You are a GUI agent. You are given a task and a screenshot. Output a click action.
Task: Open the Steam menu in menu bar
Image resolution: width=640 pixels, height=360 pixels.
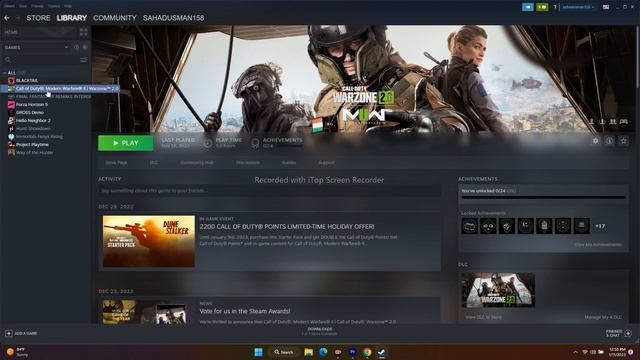(9, 6)
